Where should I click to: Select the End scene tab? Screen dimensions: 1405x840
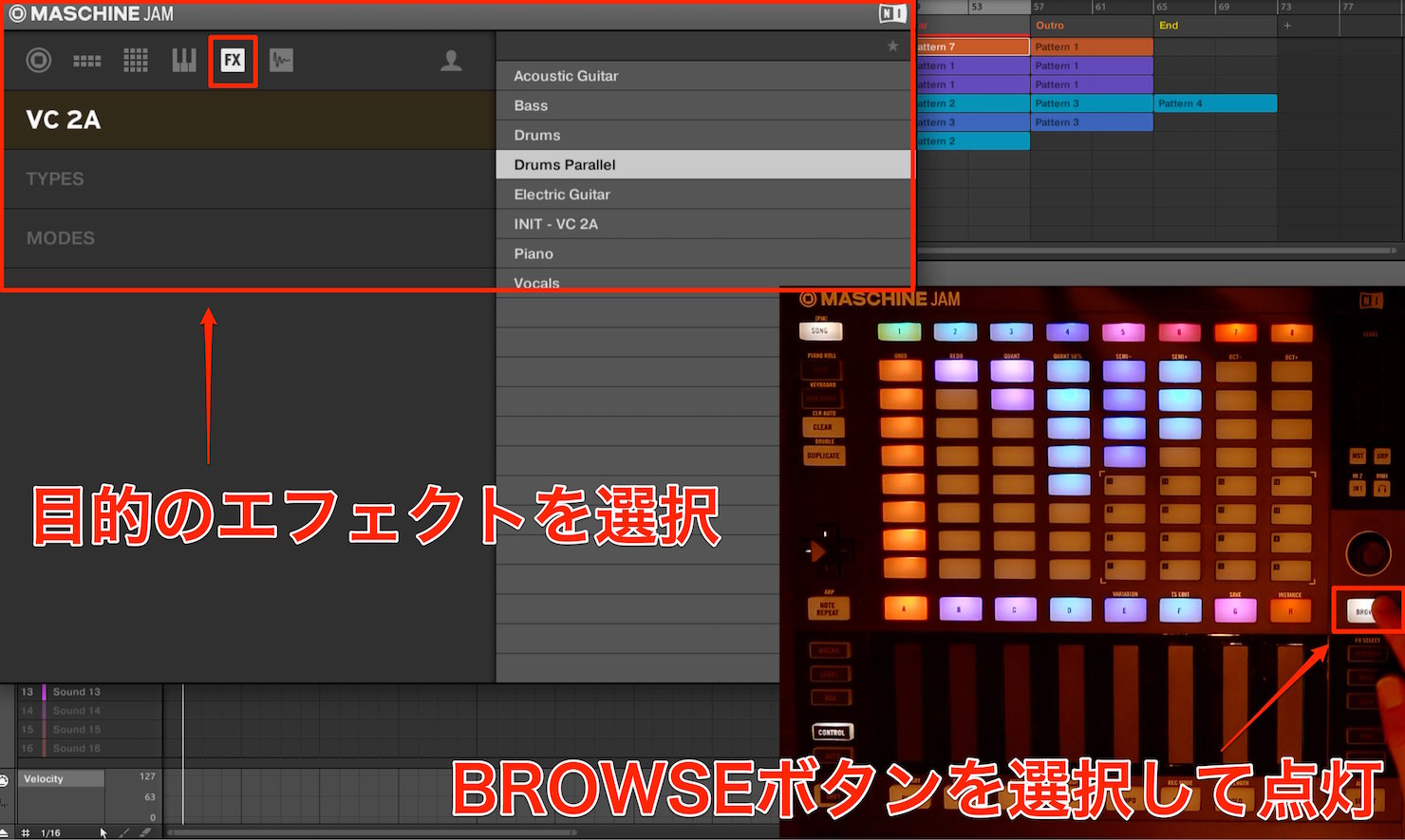(x=1215, y=26)
